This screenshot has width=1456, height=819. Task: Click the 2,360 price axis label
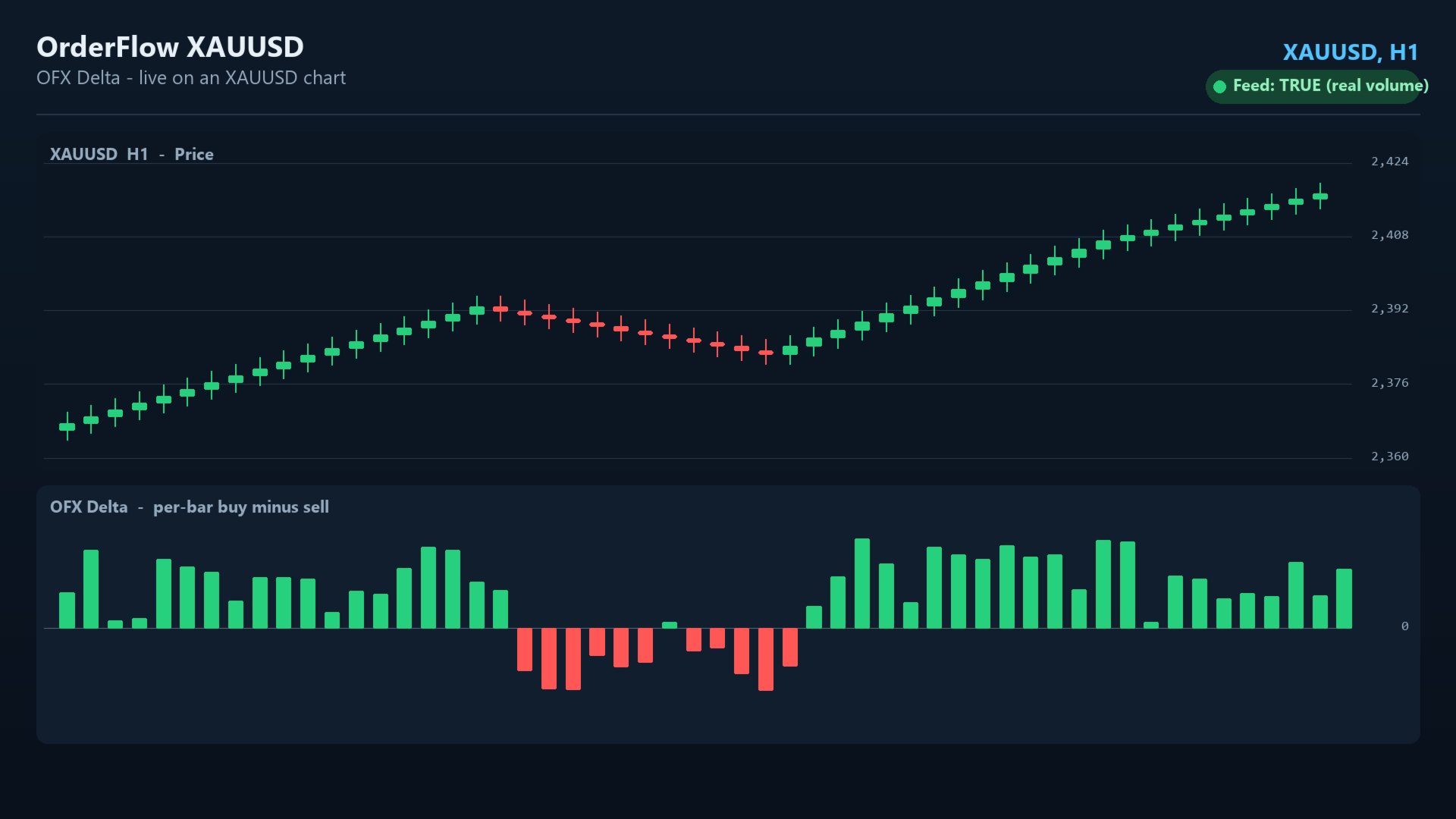1389,457
